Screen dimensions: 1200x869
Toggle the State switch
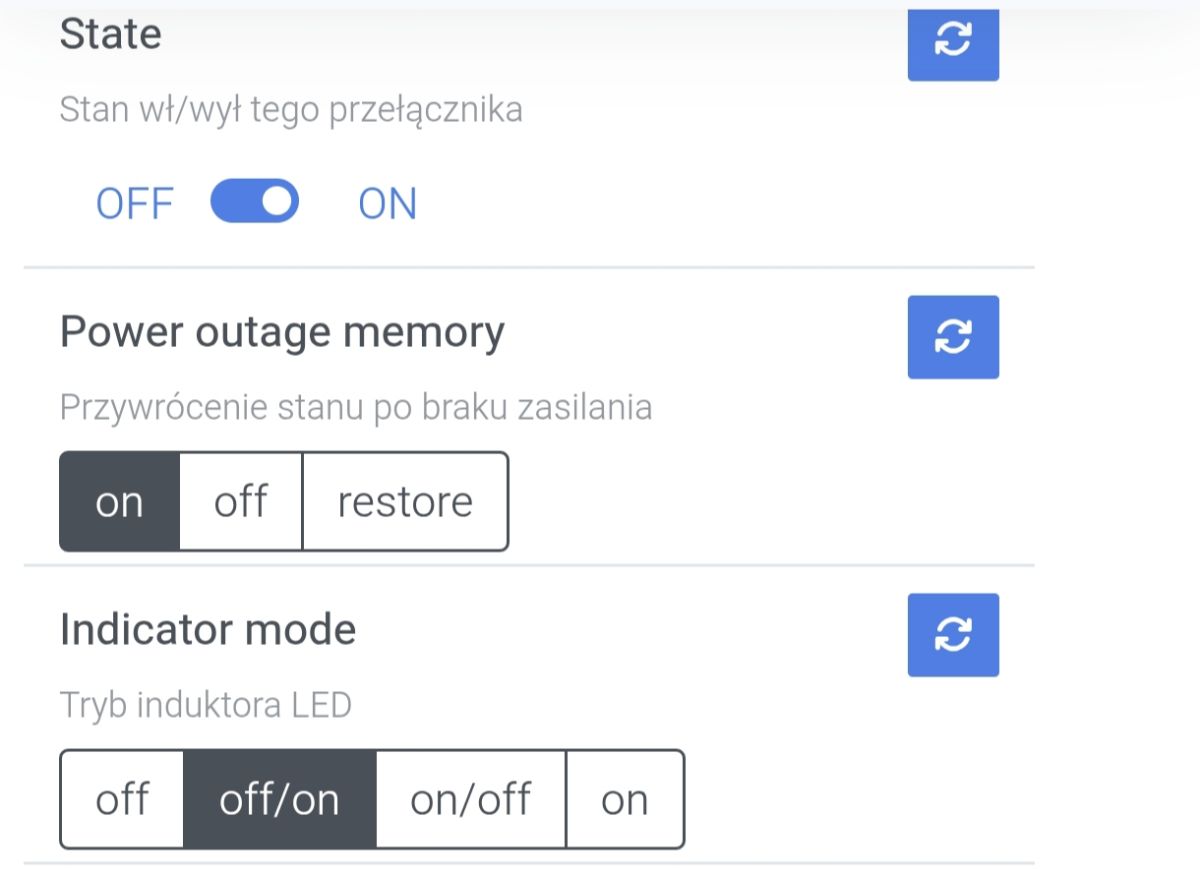[254, 201]
